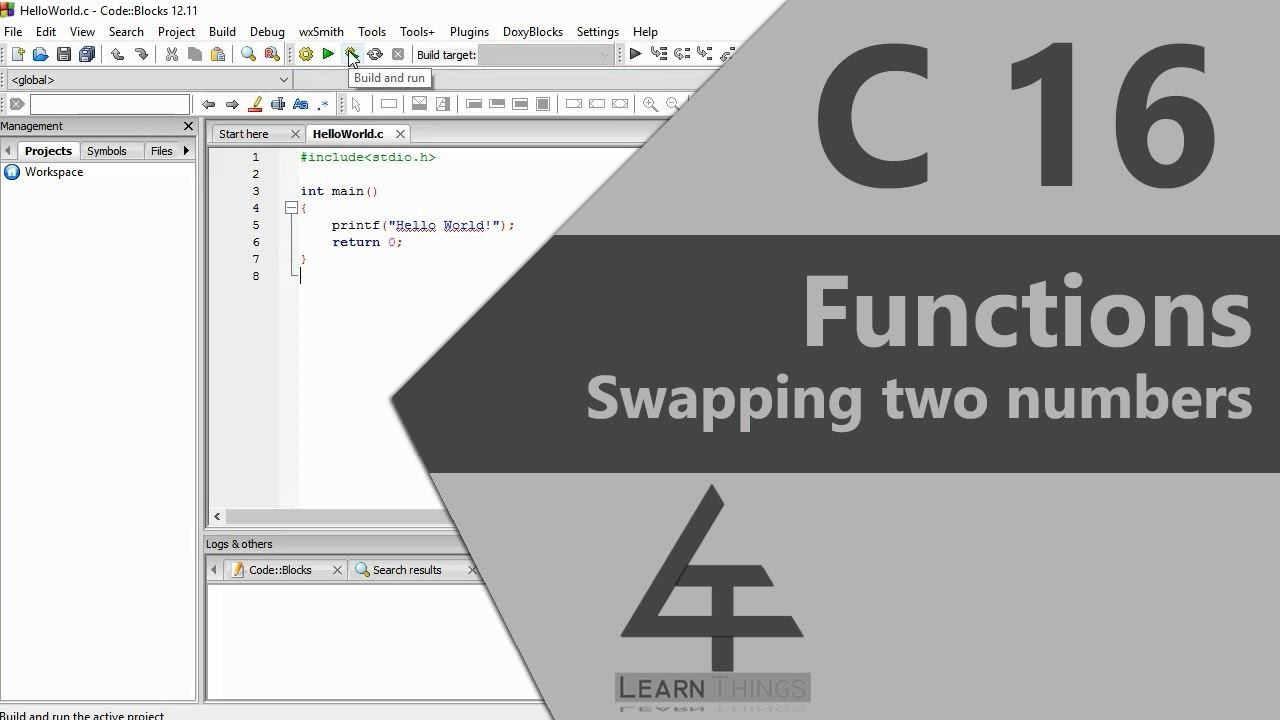Click the Copy icon in the toolbar
Screen dimensions: 1280x720
[x=195, y=55]
